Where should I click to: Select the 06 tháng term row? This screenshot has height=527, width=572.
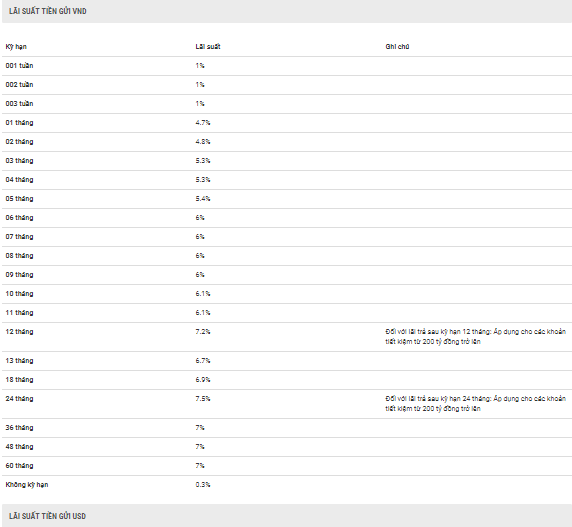click(x=287, y=218)
